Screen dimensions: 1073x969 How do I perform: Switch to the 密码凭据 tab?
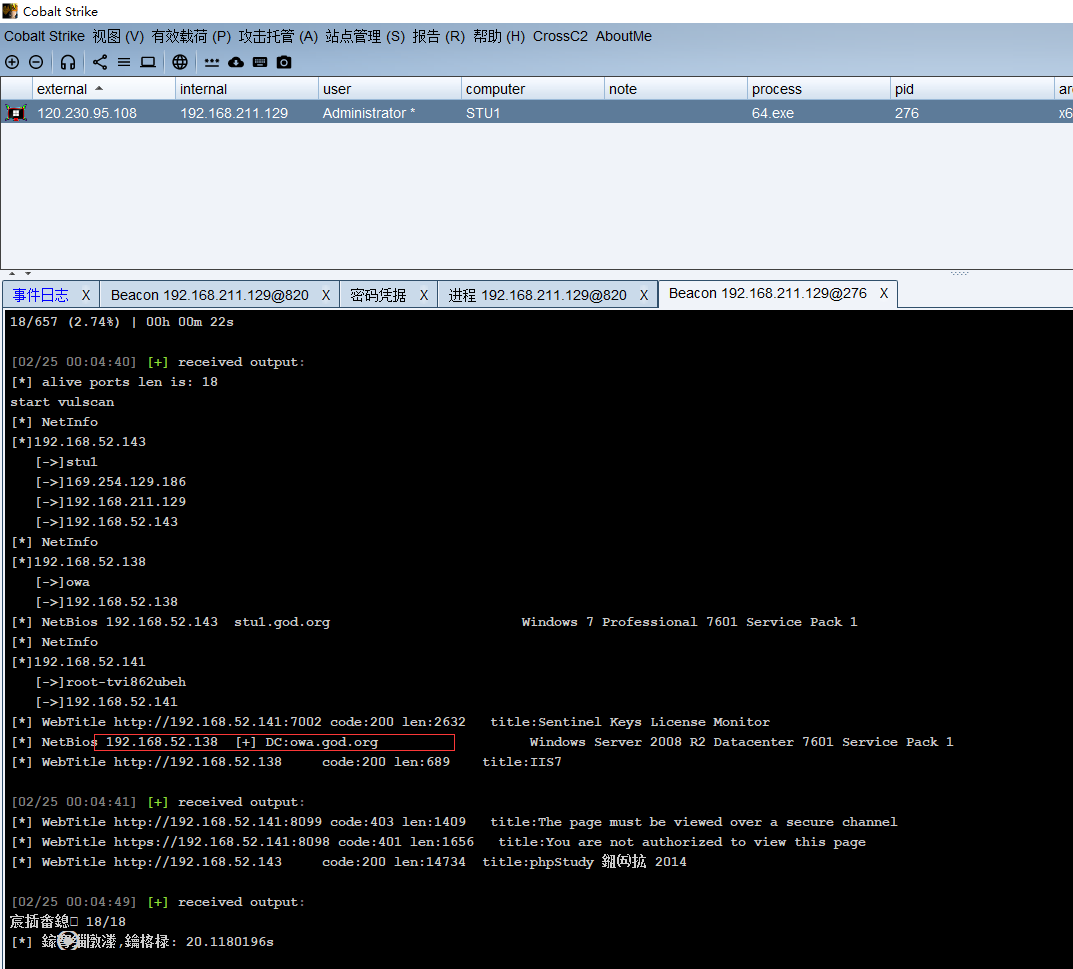pos(378,295)
